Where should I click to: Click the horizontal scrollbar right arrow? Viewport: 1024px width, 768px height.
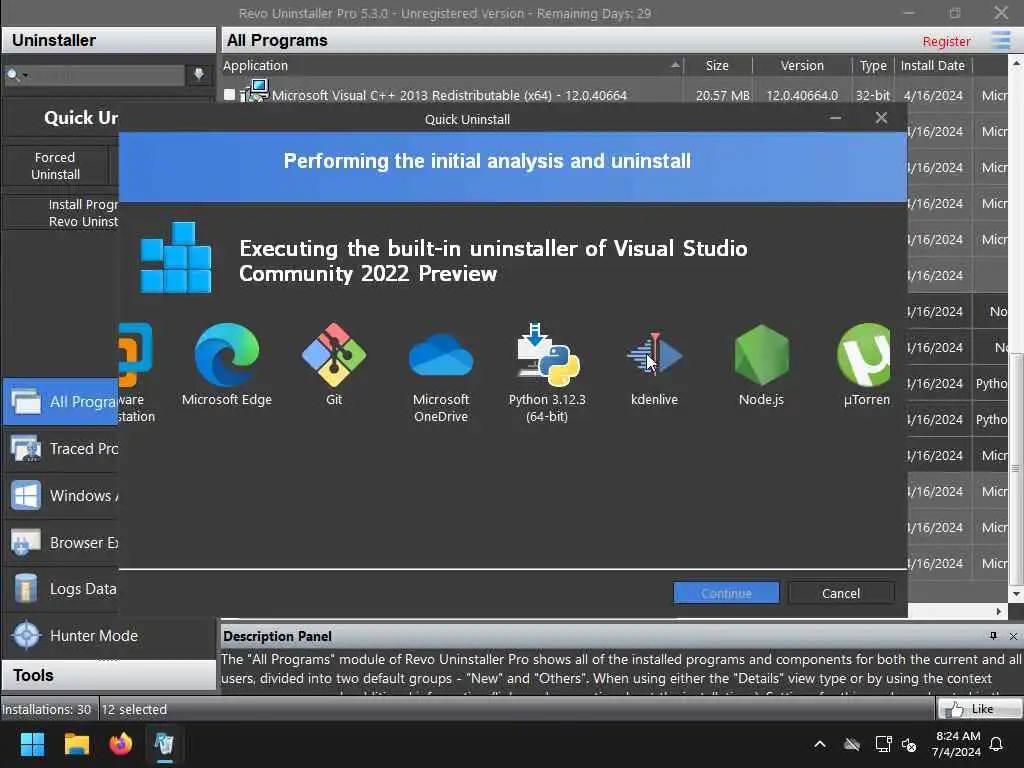click(x=999, y=611)
